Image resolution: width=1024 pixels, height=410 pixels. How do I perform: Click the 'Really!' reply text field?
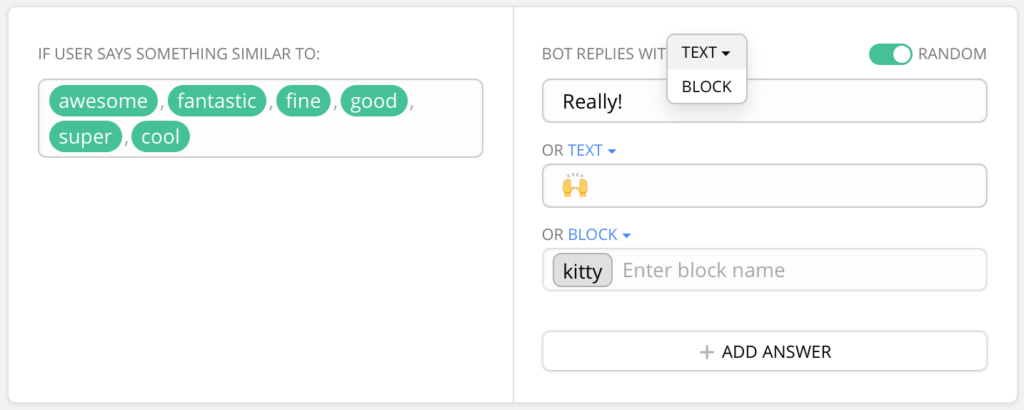(764, 101)
